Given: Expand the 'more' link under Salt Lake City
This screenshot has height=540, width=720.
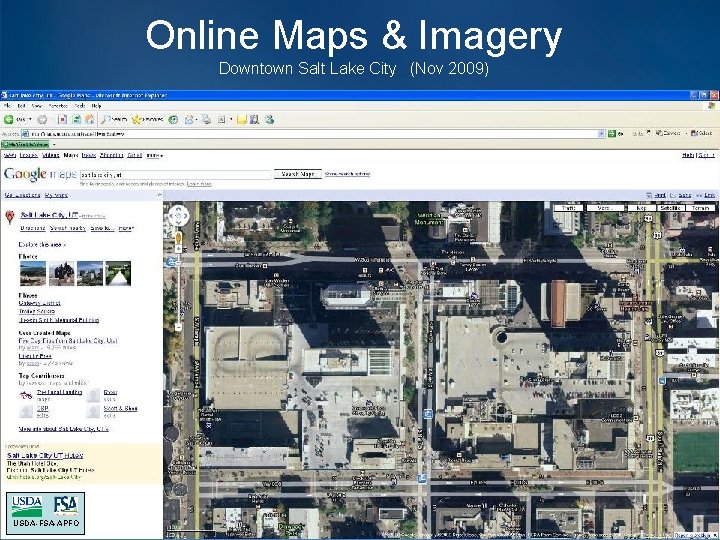Looking at the screenshot, I should (126, 228).
